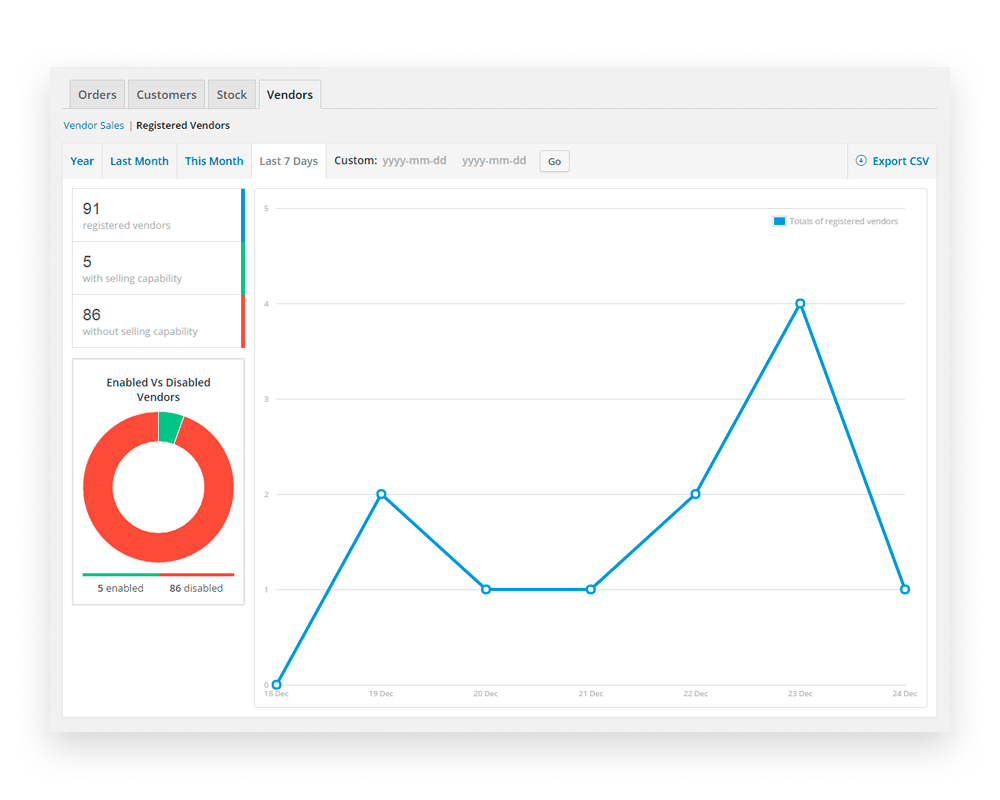This screenshot has width=1000, height=800.
Task: Click the blue legend swatch for registered vendors
Action: pyautogui.click(x=779, y=221)
